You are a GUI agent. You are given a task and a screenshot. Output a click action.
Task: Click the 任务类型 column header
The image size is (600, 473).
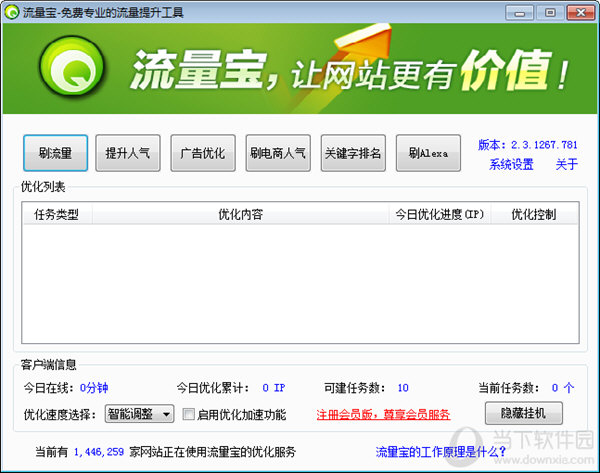point(56,214)
